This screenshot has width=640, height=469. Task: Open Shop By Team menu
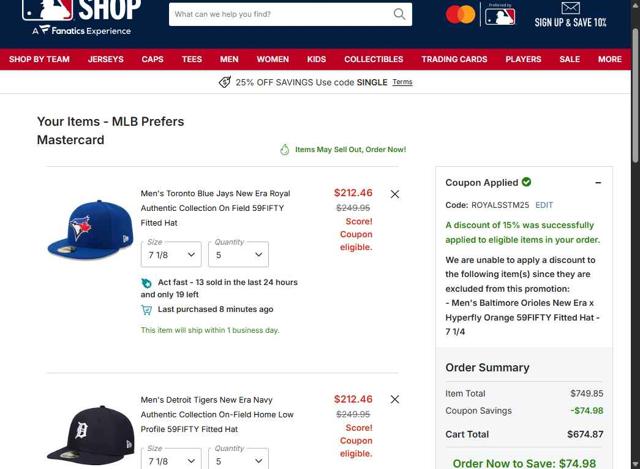click(39, 59)
